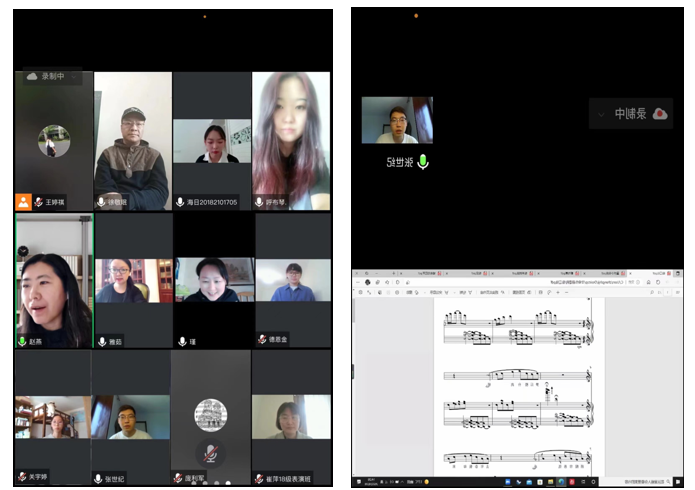Image resolution: width=695 pixels, height=490 pixels.
Task: Click the 录制中 cloud recording icon in the participant grid
Action: tap(32, 76)
